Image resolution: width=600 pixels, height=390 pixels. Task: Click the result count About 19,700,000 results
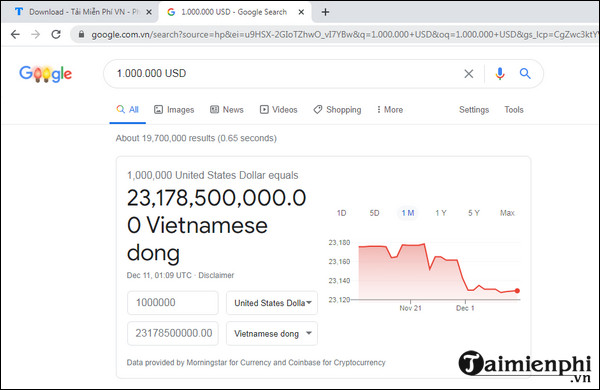click(x=196, y=138)
